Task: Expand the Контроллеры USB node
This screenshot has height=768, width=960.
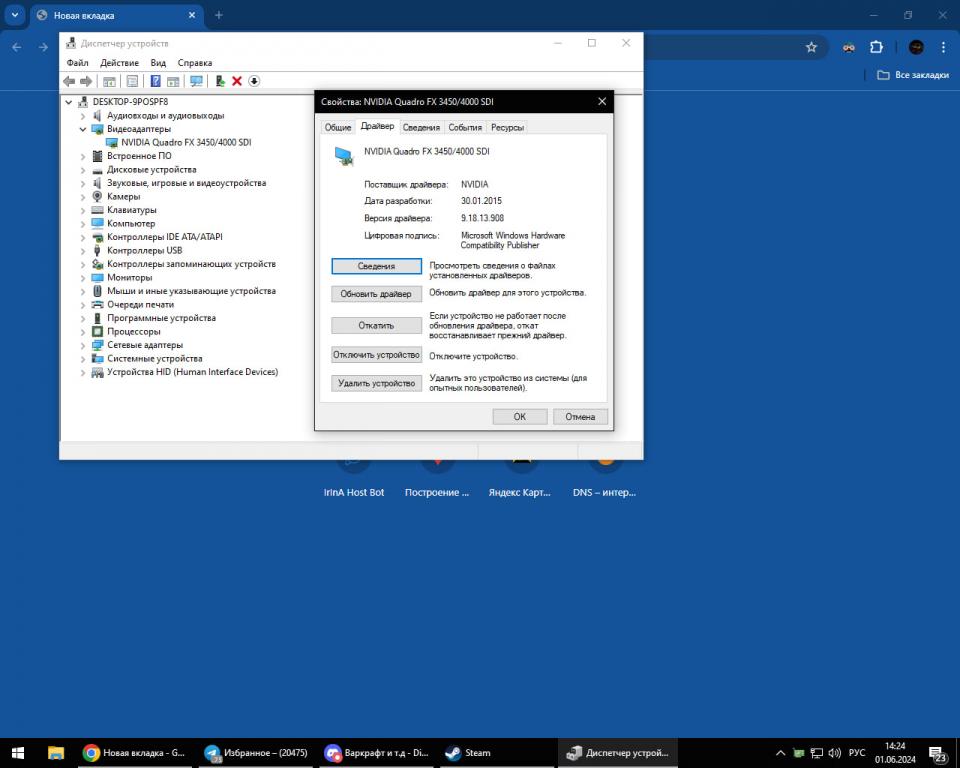Action: click(83, 250)
